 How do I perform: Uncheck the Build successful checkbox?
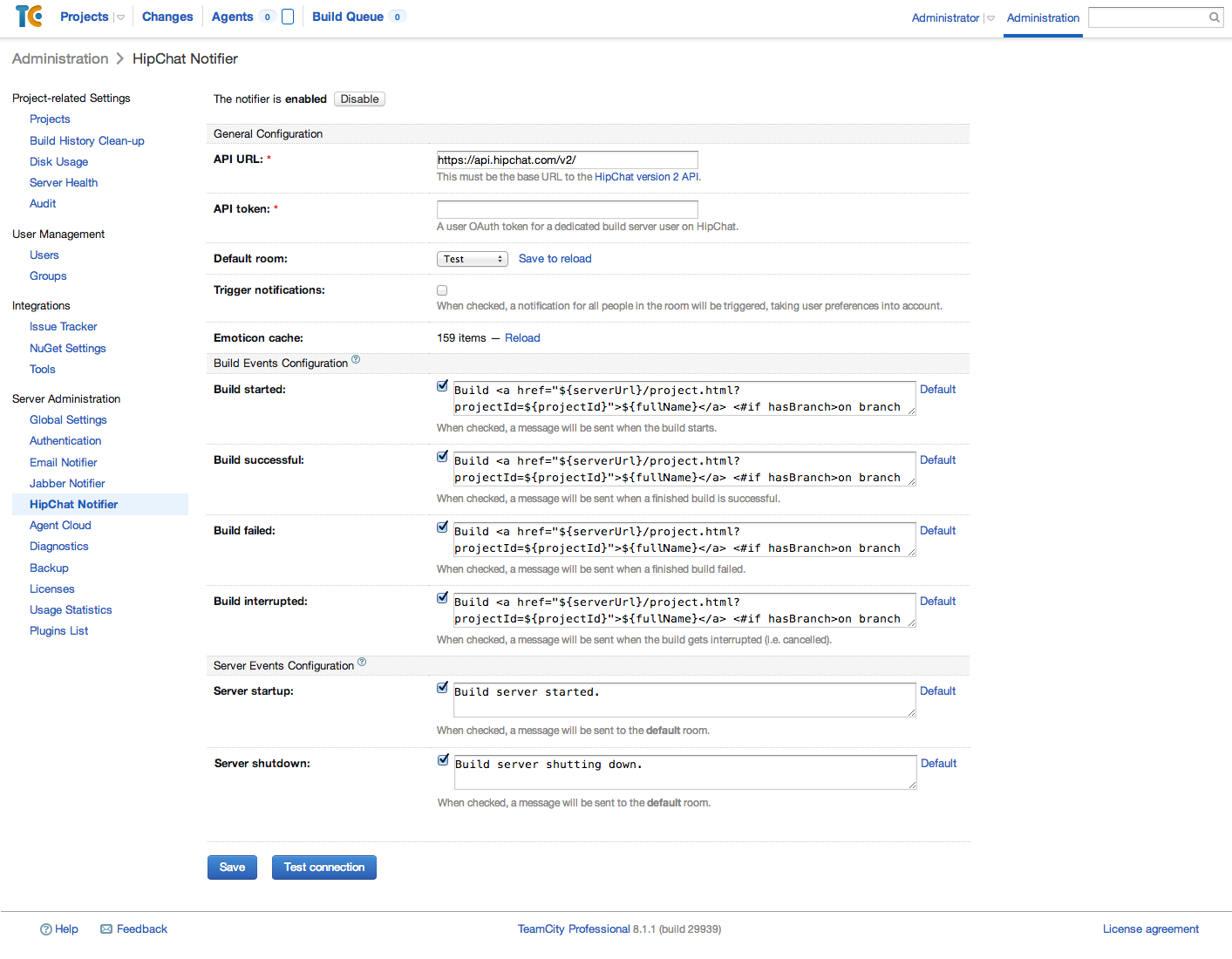(442, 457)
